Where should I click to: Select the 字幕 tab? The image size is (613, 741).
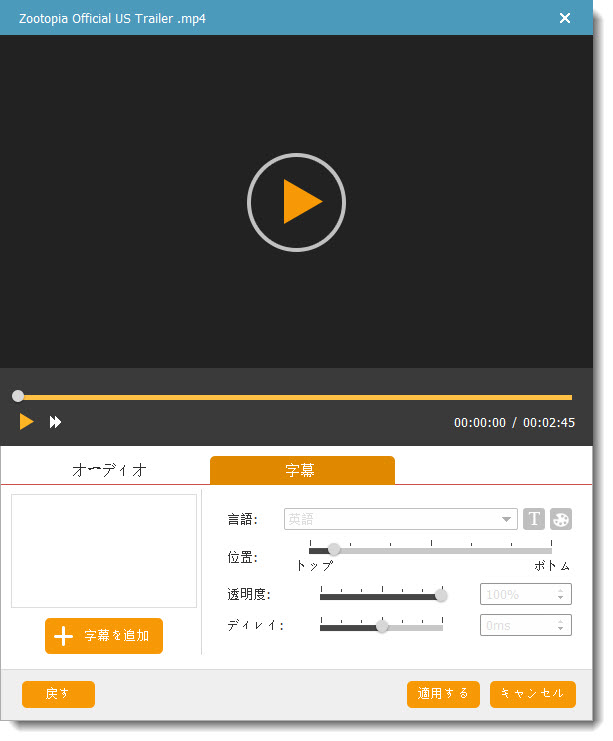click(x=302, y=469)
